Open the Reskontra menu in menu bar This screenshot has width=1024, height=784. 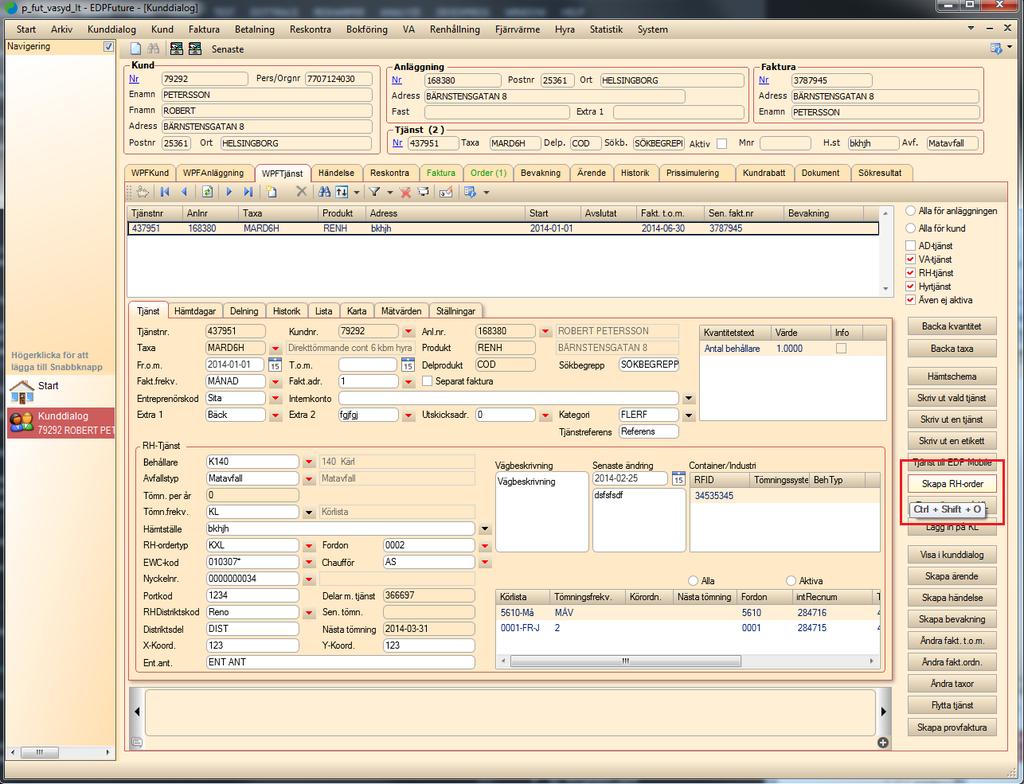[x=310, y=29]
